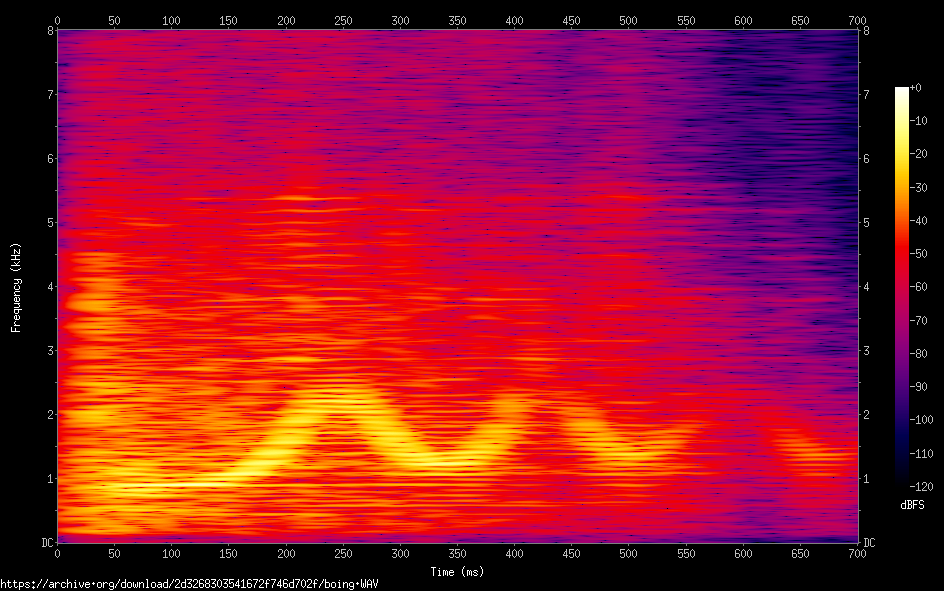Click the "Time (ms)" axis title
The height and width of the screenshot is (591, 944).
tap(456, 572)
